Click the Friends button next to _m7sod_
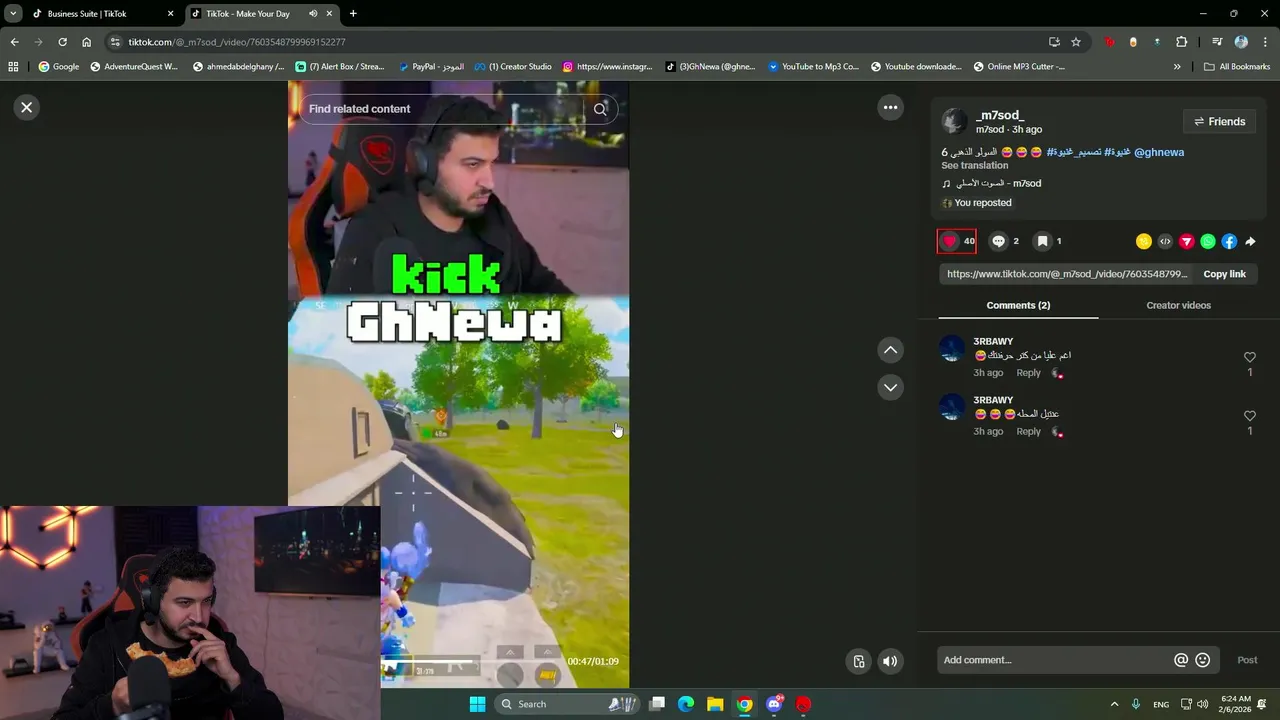This screenshot has width=1280, height=720. 1219,121
